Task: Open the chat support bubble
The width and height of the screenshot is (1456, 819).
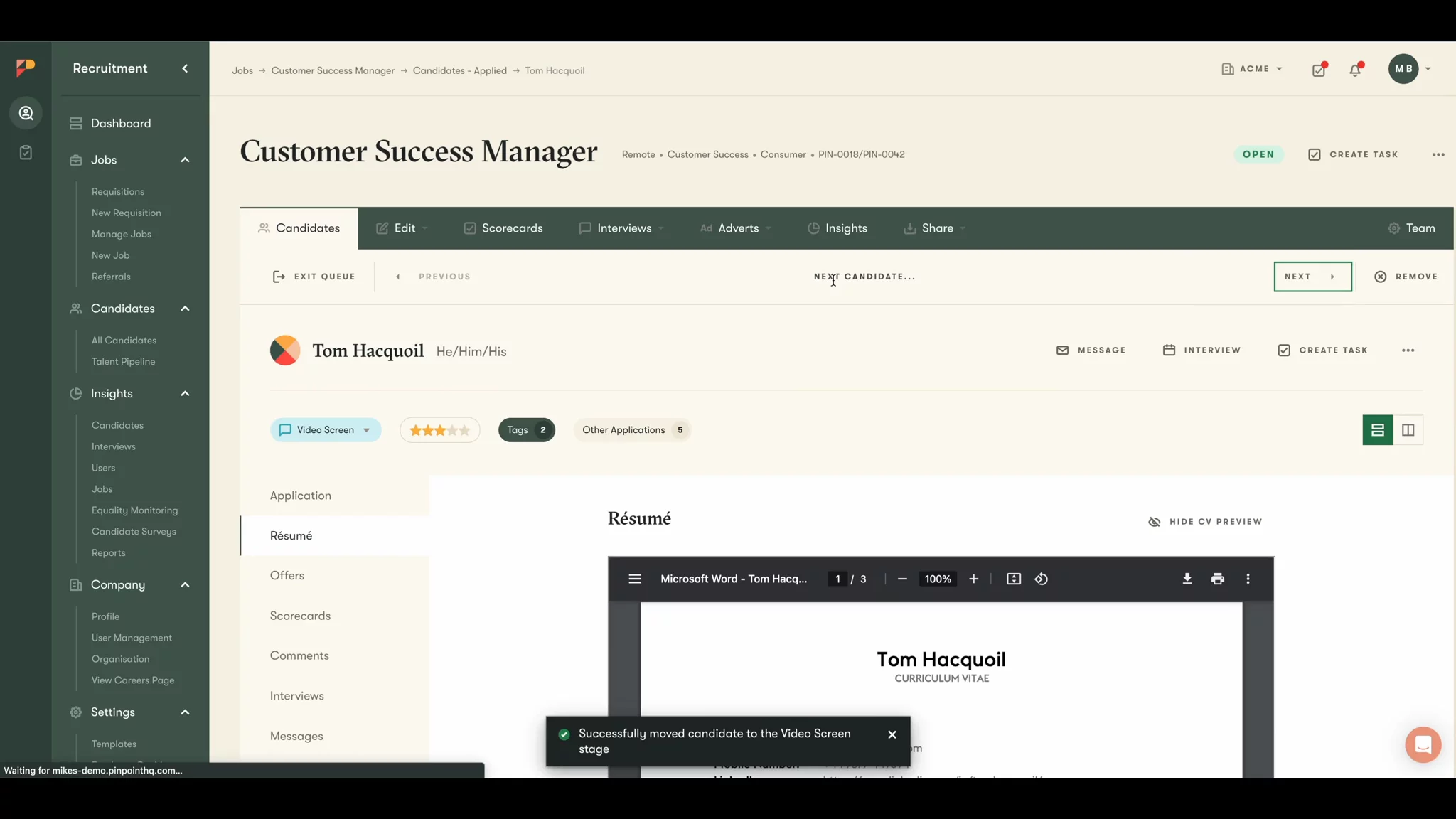Action: pos(1423,744)
